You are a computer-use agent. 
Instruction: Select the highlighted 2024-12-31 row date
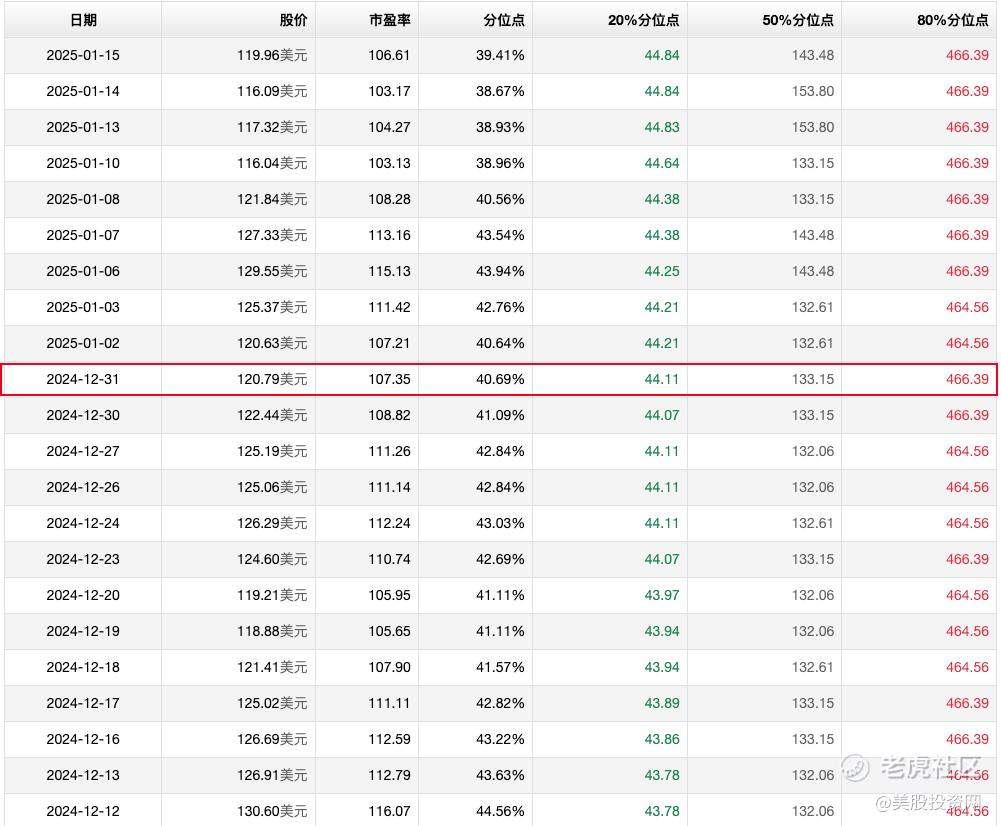pos(83,379)
